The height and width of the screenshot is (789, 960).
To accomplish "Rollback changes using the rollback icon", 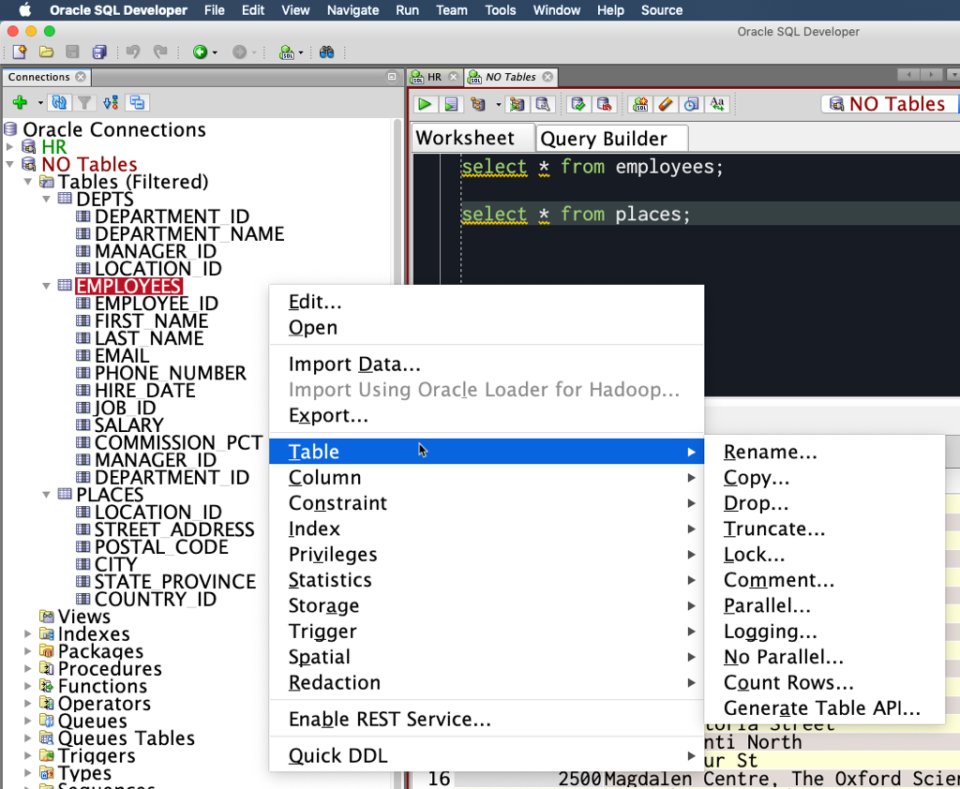I will point(604,104).
